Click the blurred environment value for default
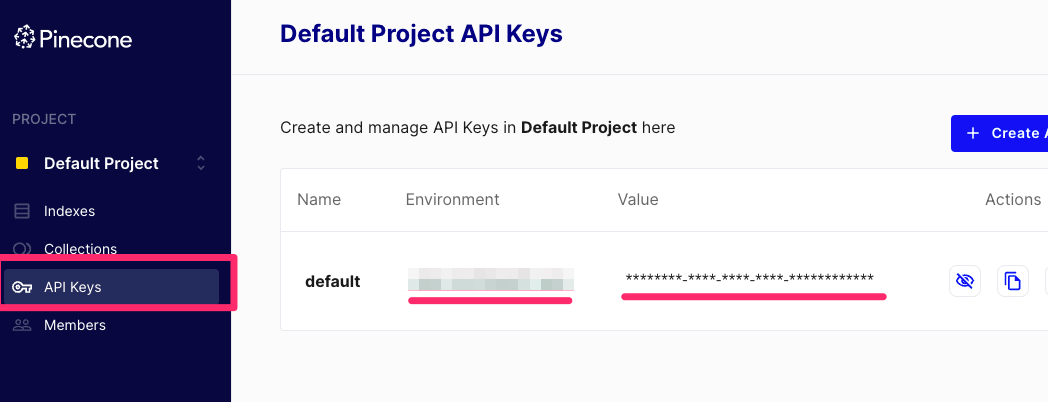Screen dimensions: 1048x402 [x=491, y=279]
